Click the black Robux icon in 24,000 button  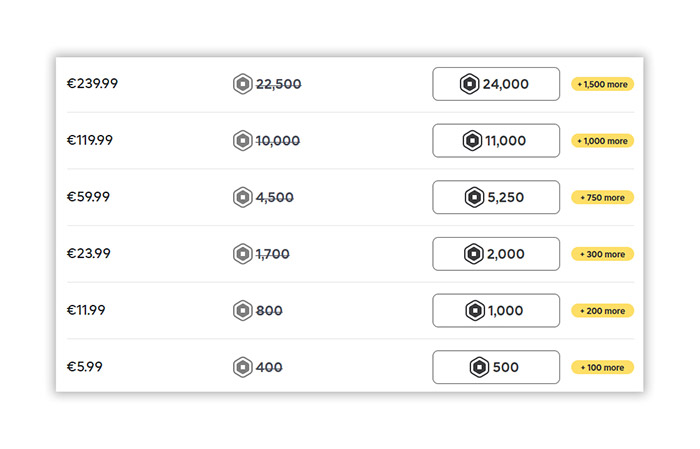tap(468, 84)
